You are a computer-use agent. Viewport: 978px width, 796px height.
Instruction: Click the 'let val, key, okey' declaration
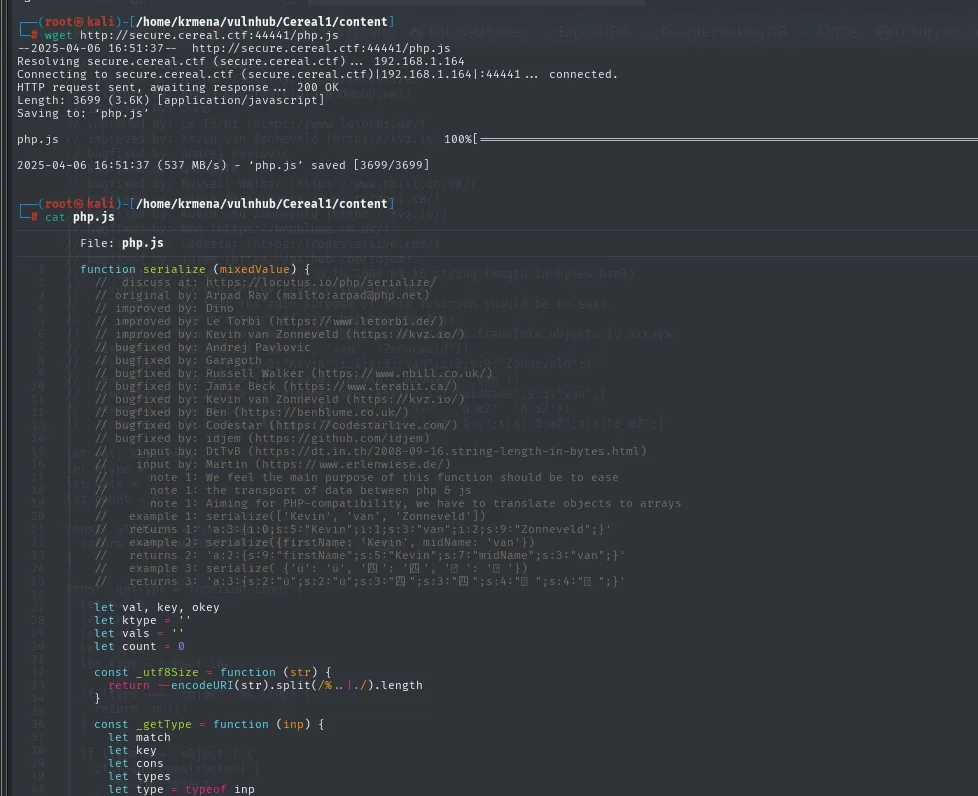157,608
